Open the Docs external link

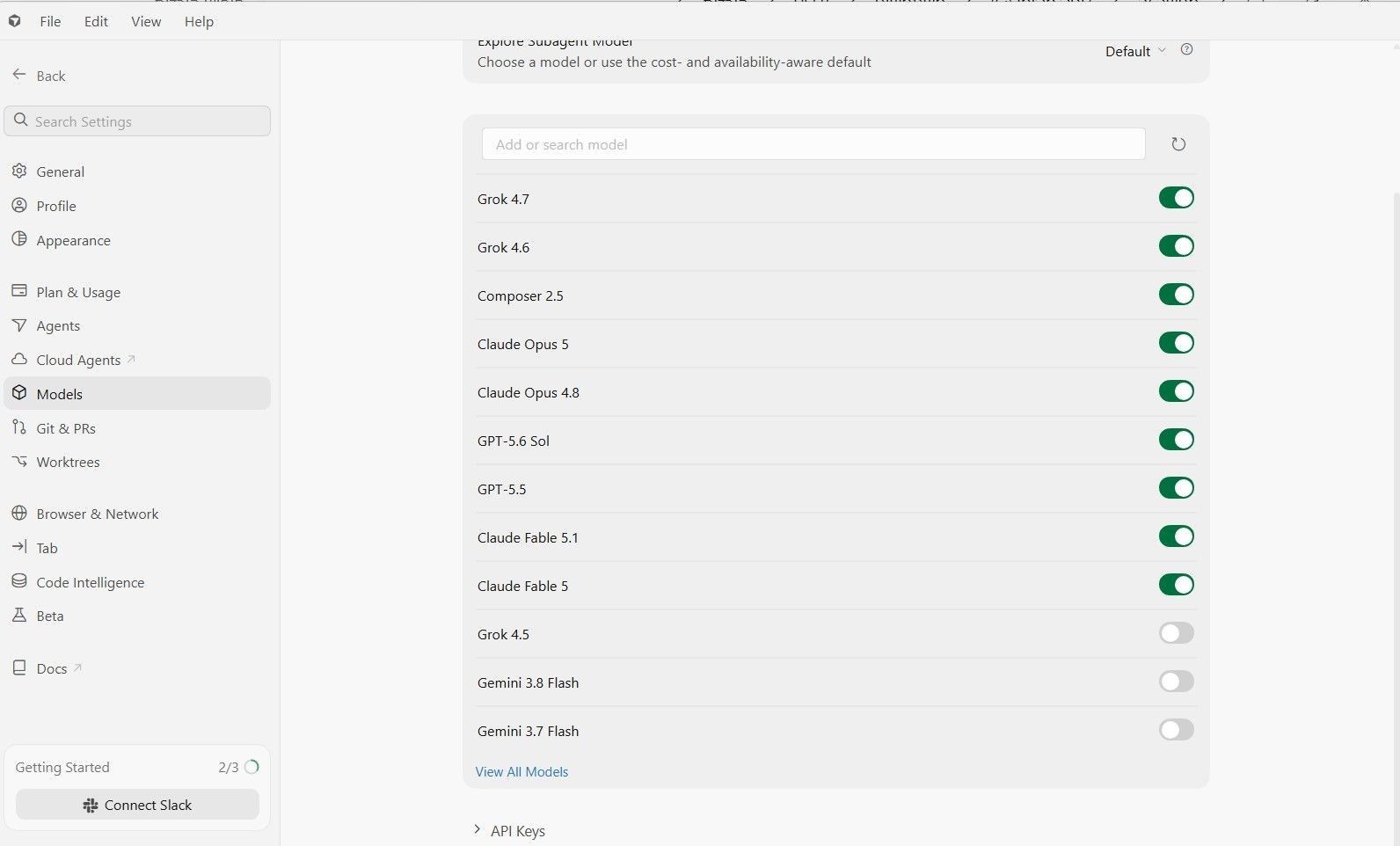click(x=137, y=668)
